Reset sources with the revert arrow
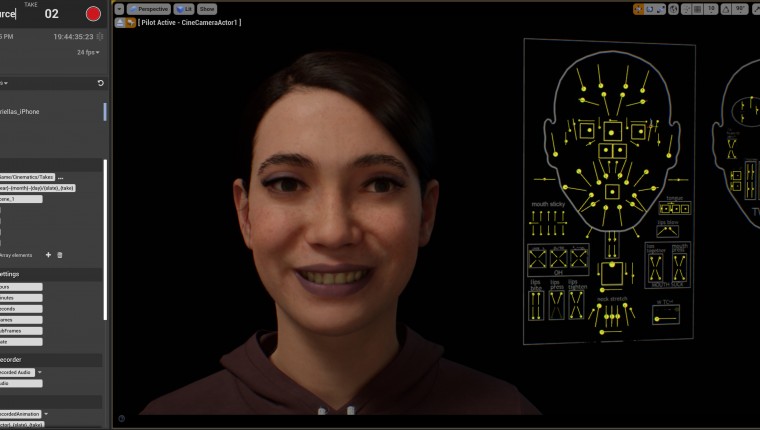The width and height of the screenshot is (760, 430). click(x=100, y=83)
